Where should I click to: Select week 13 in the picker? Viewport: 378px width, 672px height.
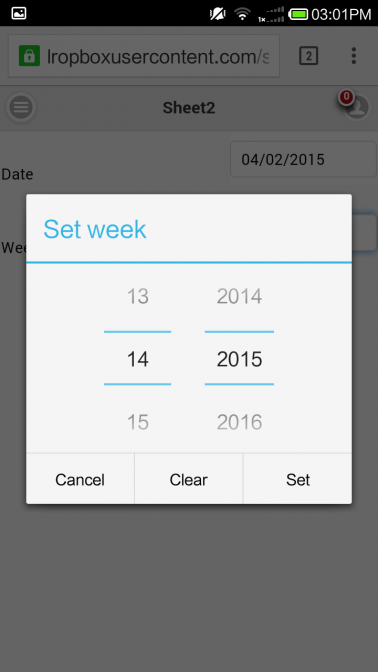[x=138, y=297]
